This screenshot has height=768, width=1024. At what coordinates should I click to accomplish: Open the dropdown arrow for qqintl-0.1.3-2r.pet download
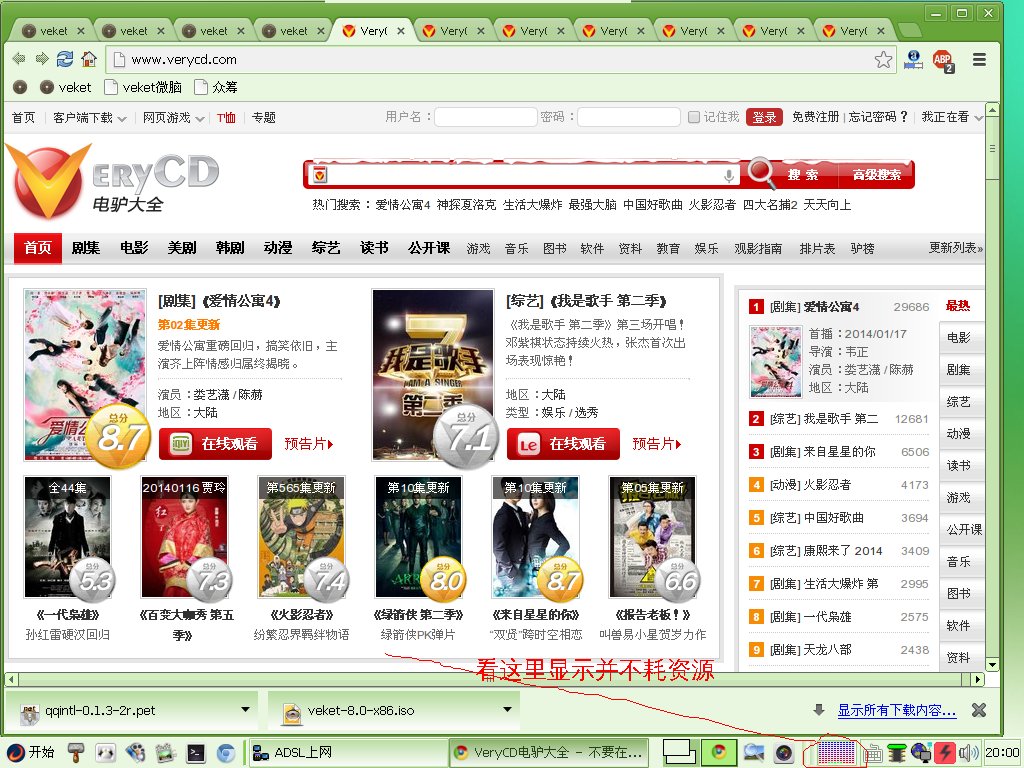[x=246, y=709]
